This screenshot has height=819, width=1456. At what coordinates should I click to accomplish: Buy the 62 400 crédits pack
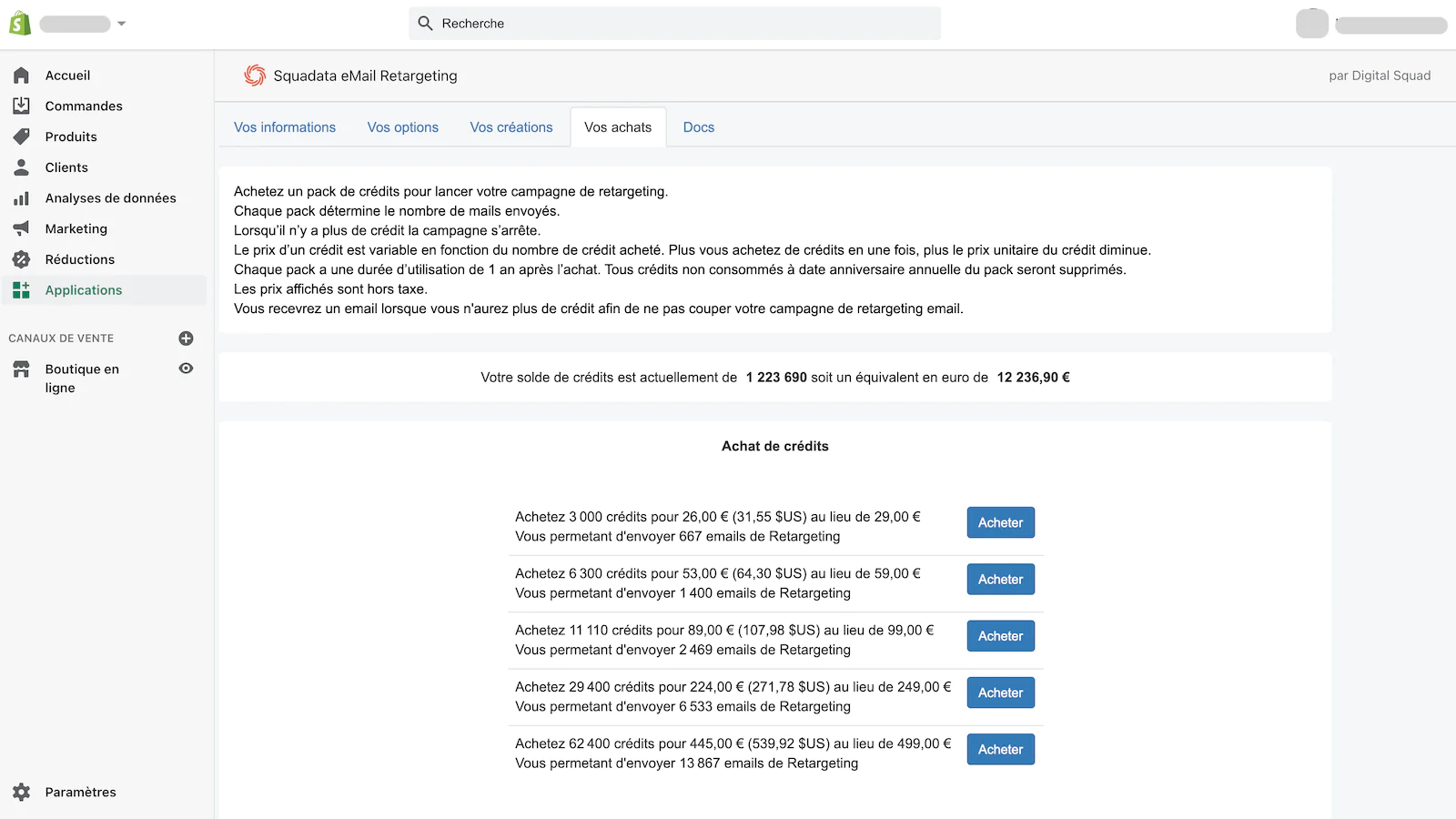(x=1000, y=750)
